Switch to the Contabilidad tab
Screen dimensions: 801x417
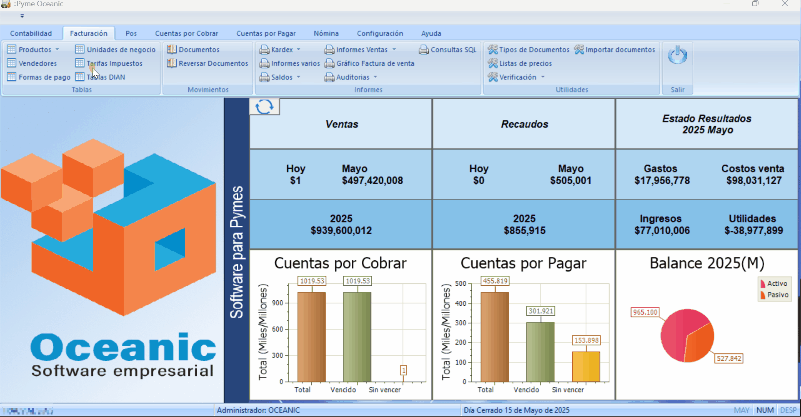point(31,33)
